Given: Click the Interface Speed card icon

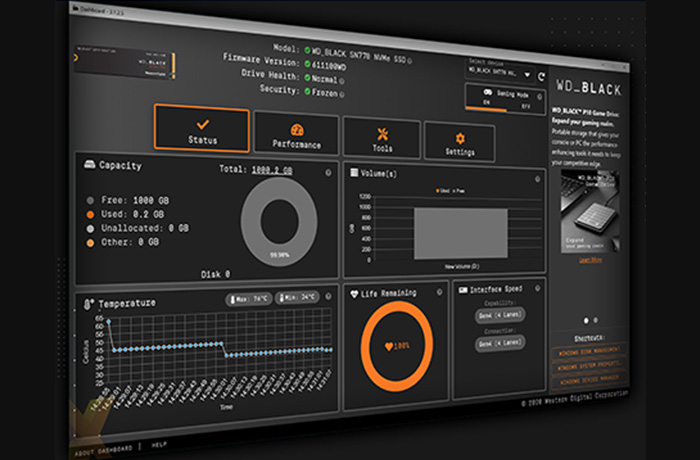Looking at the screenshot, I should coord(463,291).
